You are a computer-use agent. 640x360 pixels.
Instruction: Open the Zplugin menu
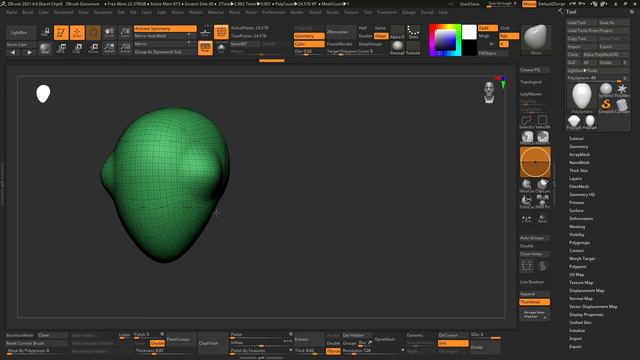pyautogui.click(x=409, y=13)
